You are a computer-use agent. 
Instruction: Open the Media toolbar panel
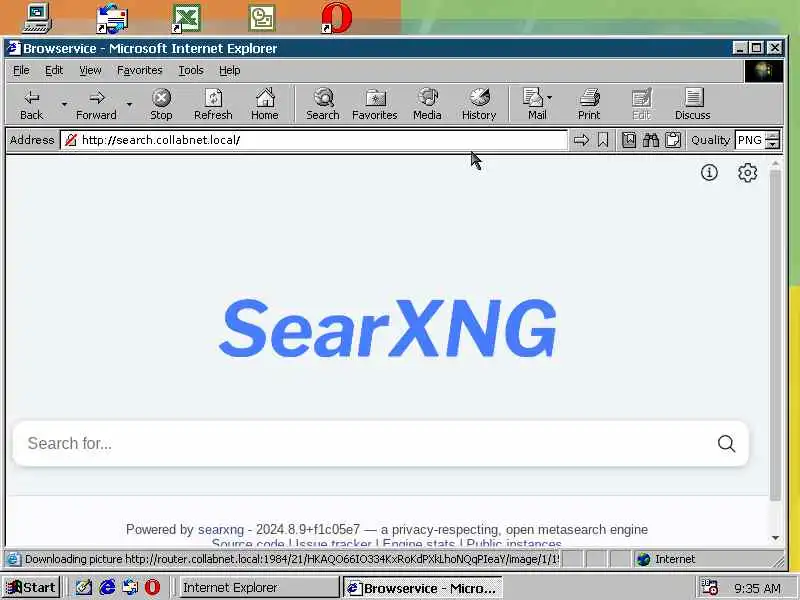point(428,105)
